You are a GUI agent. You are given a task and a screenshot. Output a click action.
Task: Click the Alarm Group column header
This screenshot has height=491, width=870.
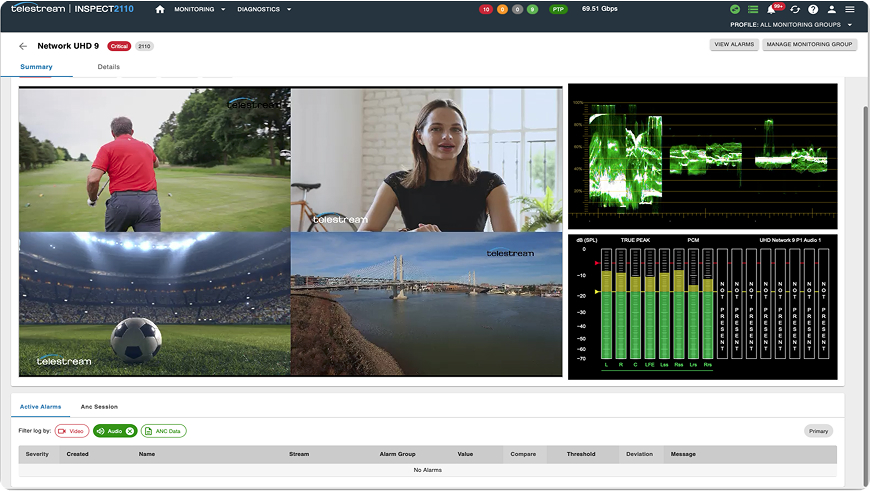click(397, 454)
